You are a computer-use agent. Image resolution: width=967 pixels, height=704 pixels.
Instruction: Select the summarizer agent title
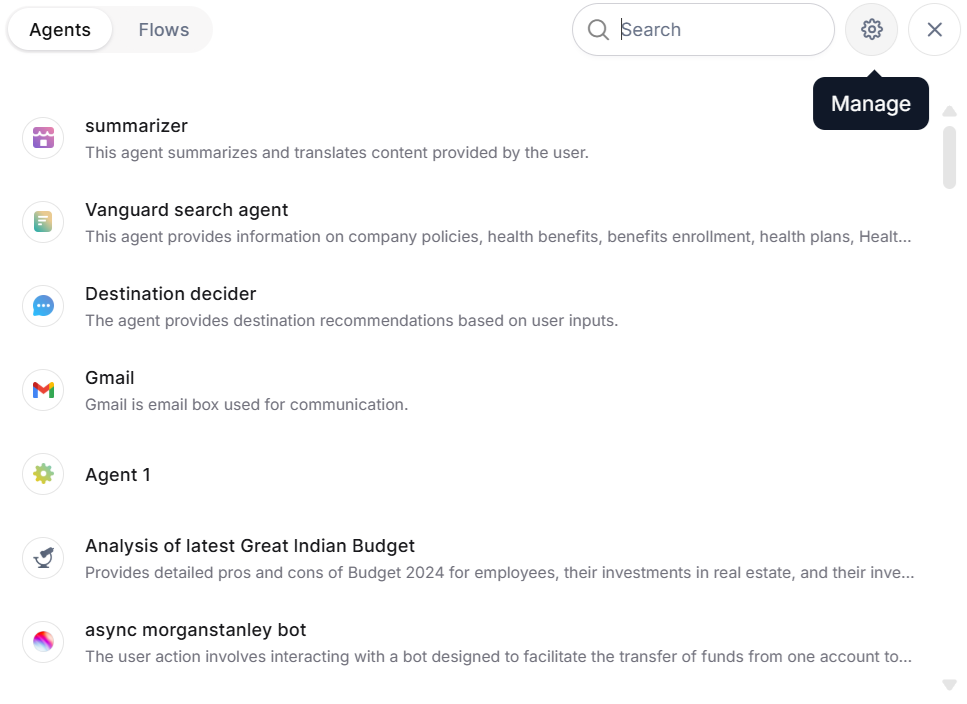tap(136, 126)
